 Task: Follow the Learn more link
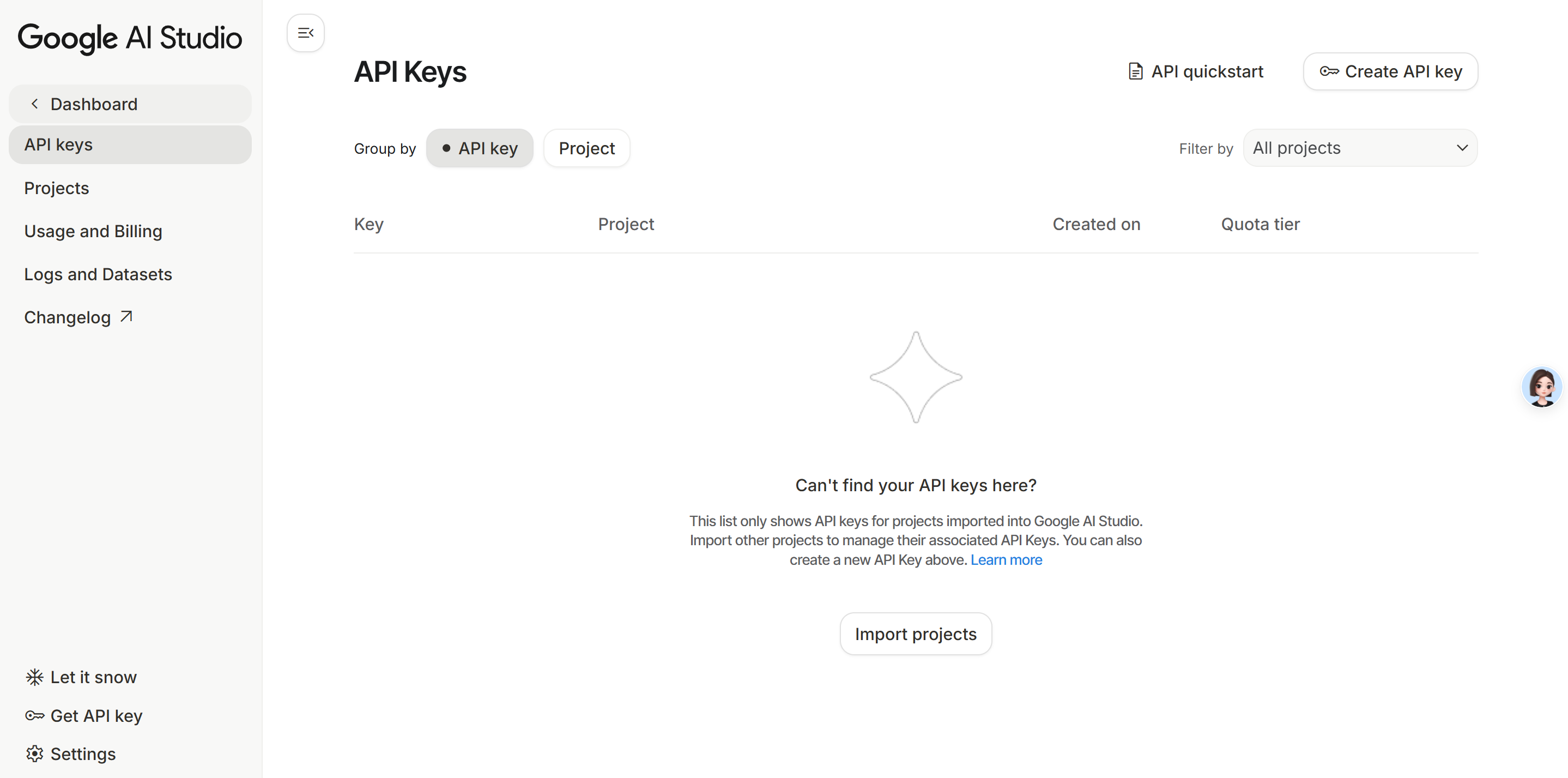[x=1006, y=559]
